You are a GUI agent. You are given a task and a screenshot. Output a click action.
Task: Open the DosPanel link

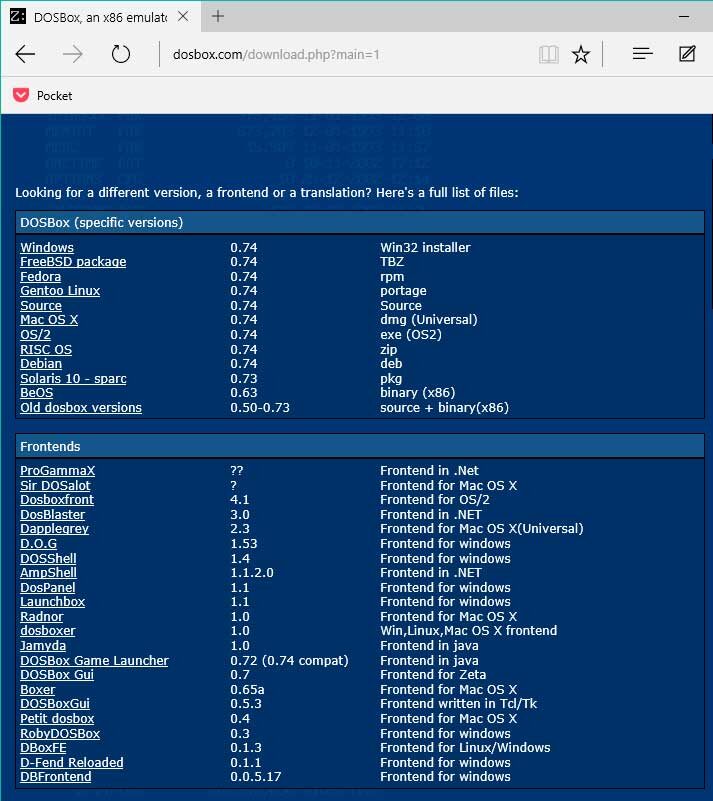pos(47,587)
